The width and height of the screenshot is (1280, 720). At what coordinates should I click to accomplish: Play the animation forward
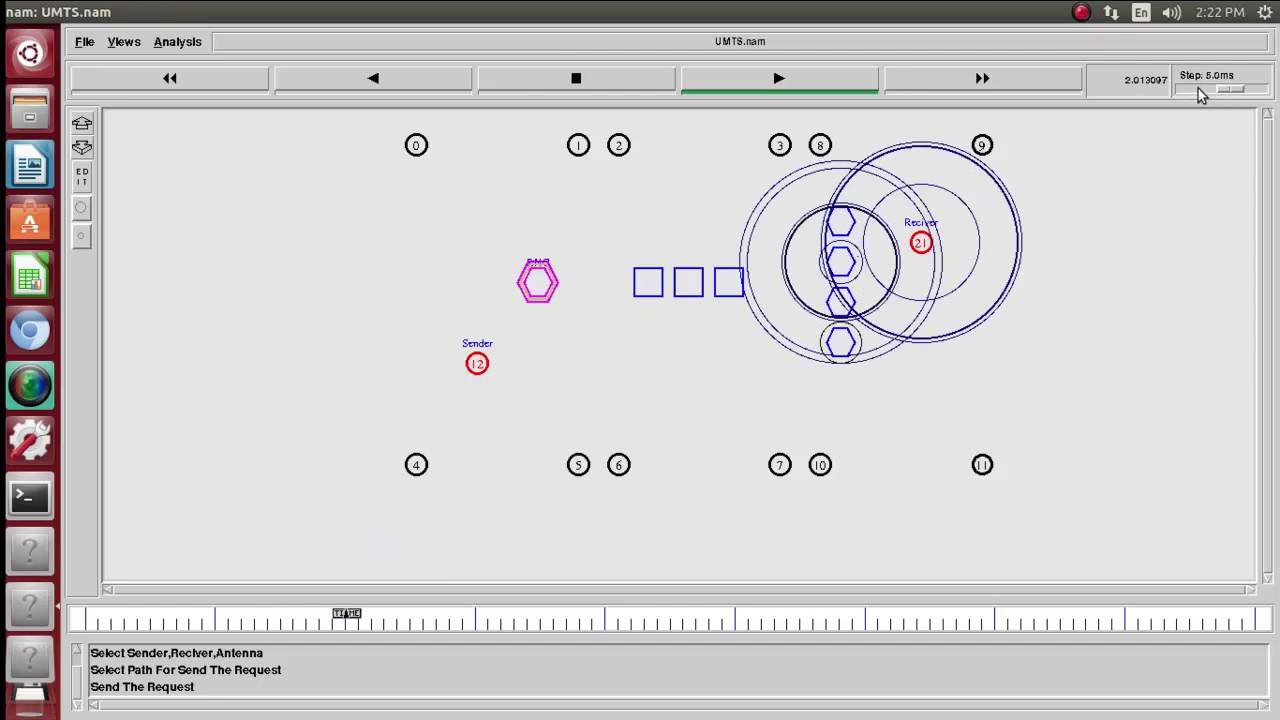click(779, 78)
